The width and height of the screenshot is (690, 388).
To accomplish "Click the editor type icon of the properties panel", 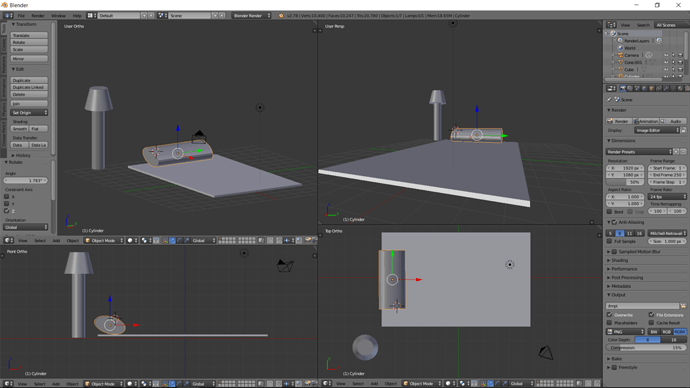I will 611,88.
